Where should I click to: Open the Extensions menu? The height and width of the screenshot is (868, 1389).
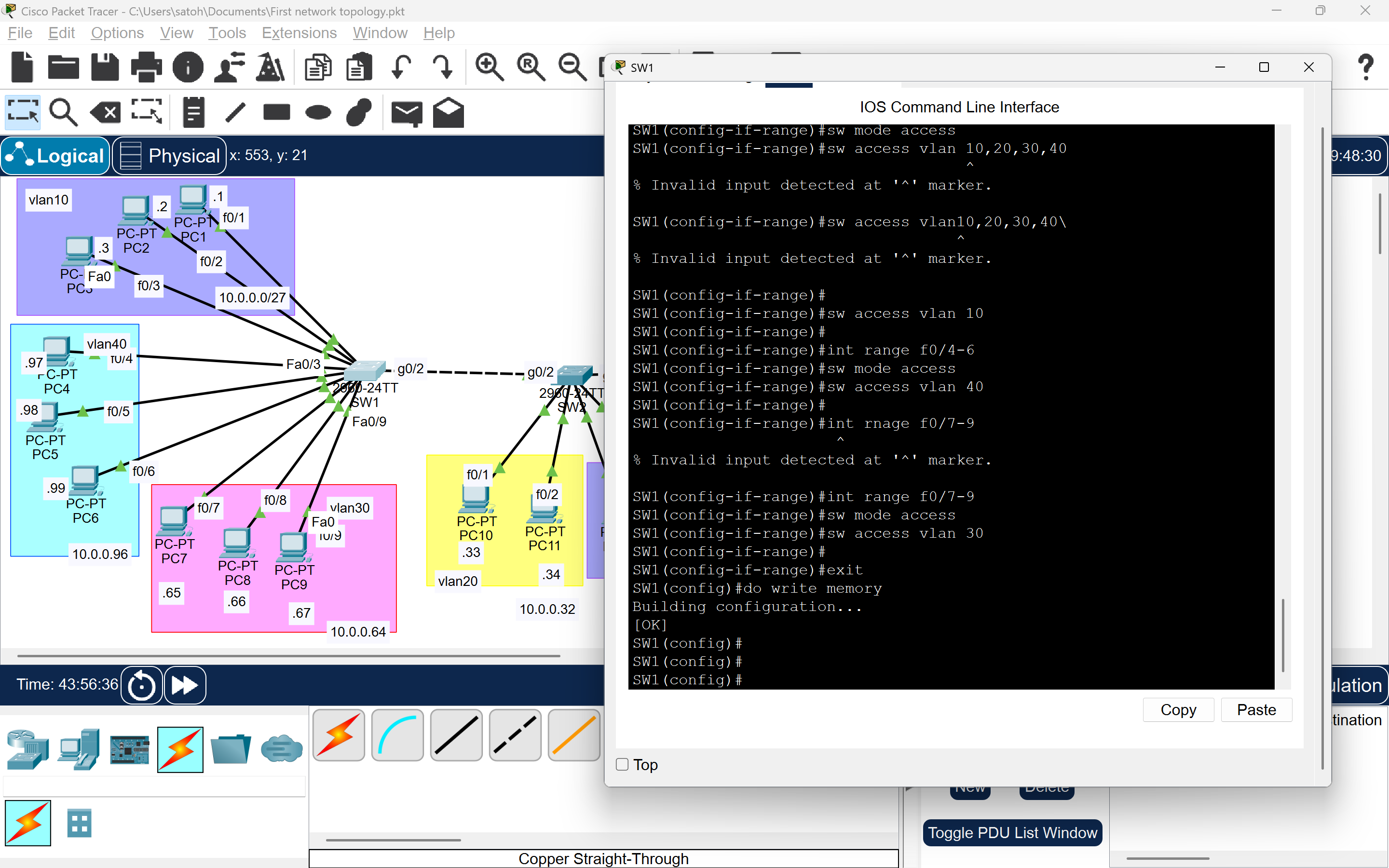(x=299, y=33)
